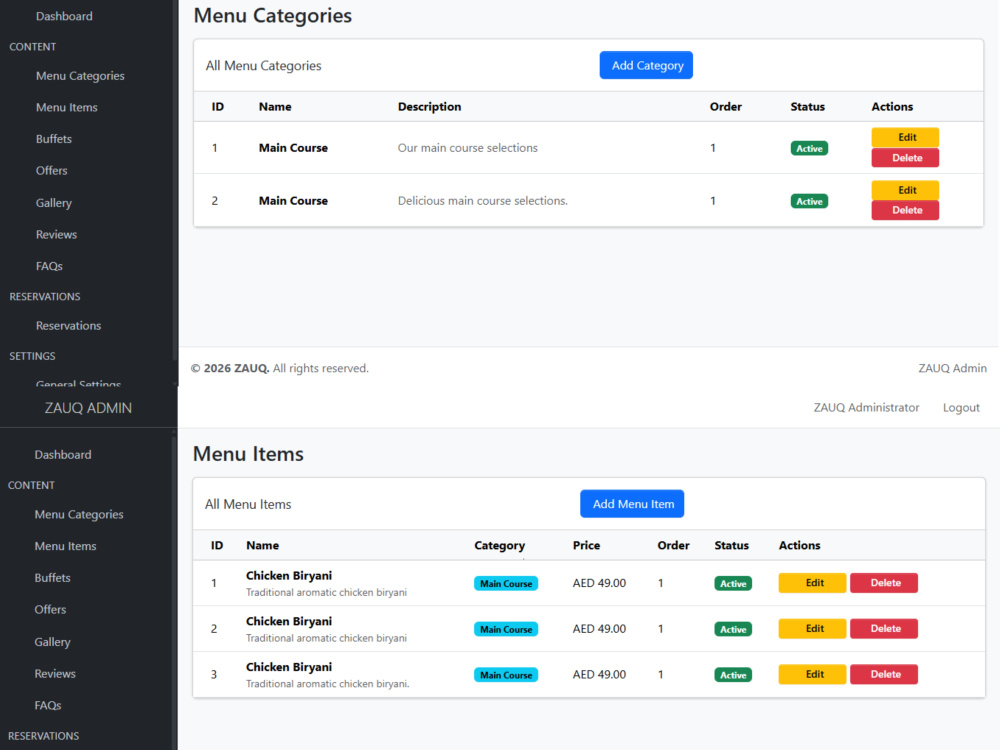Click the Description column header in categories table
1000x750 pixels.
coord(429,107)
